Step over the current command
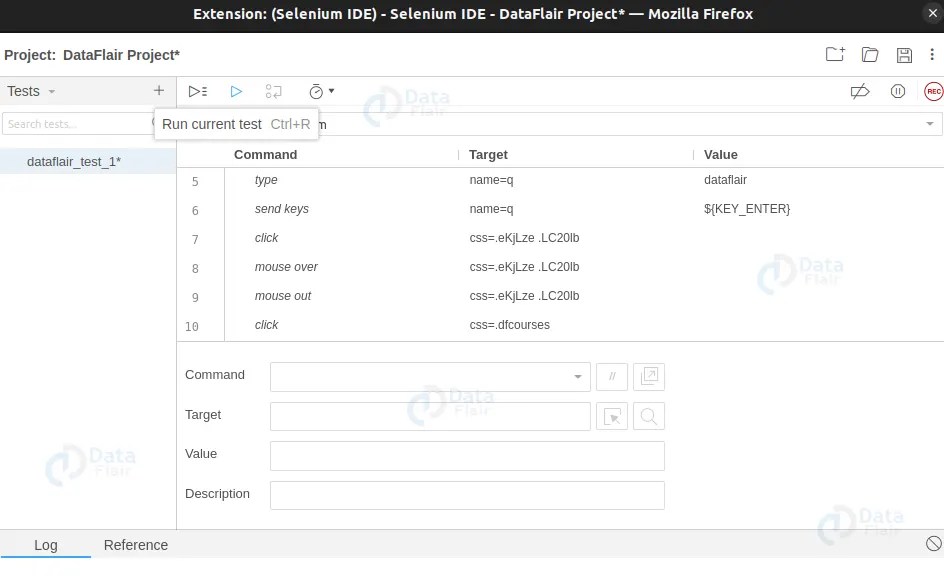Screen dimensions: 944x579 (273, 91)
